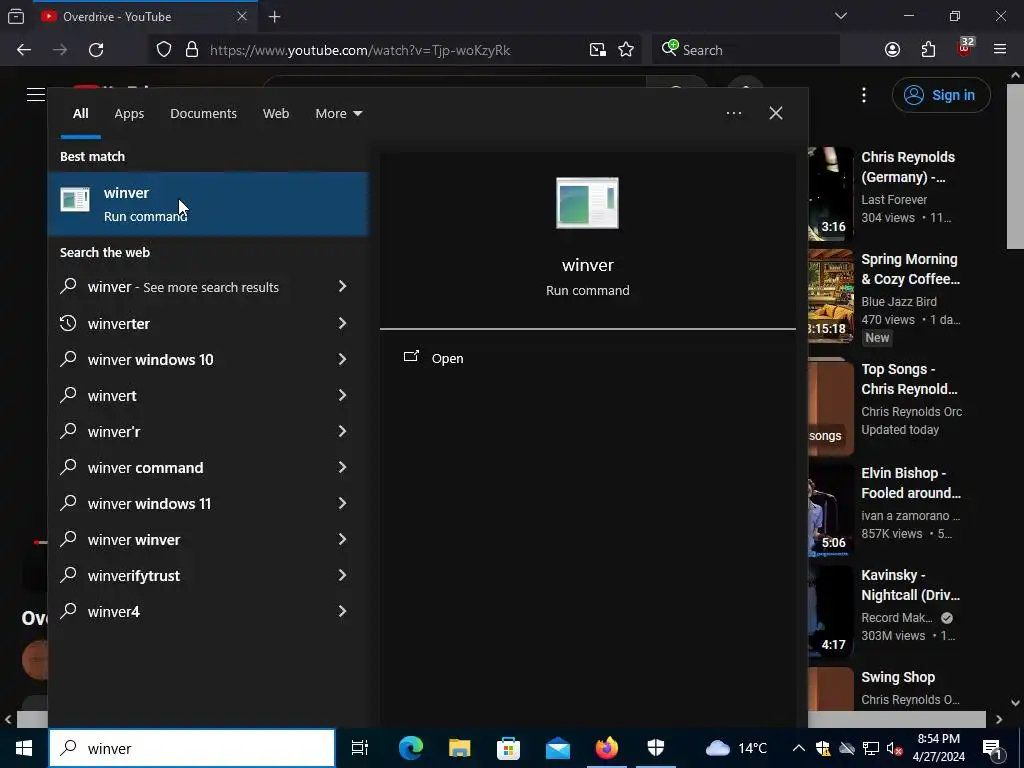The image size is (1024, 768).
Task: Close the Overdrive - YouTube tab
Action: (x=242, y=16)
